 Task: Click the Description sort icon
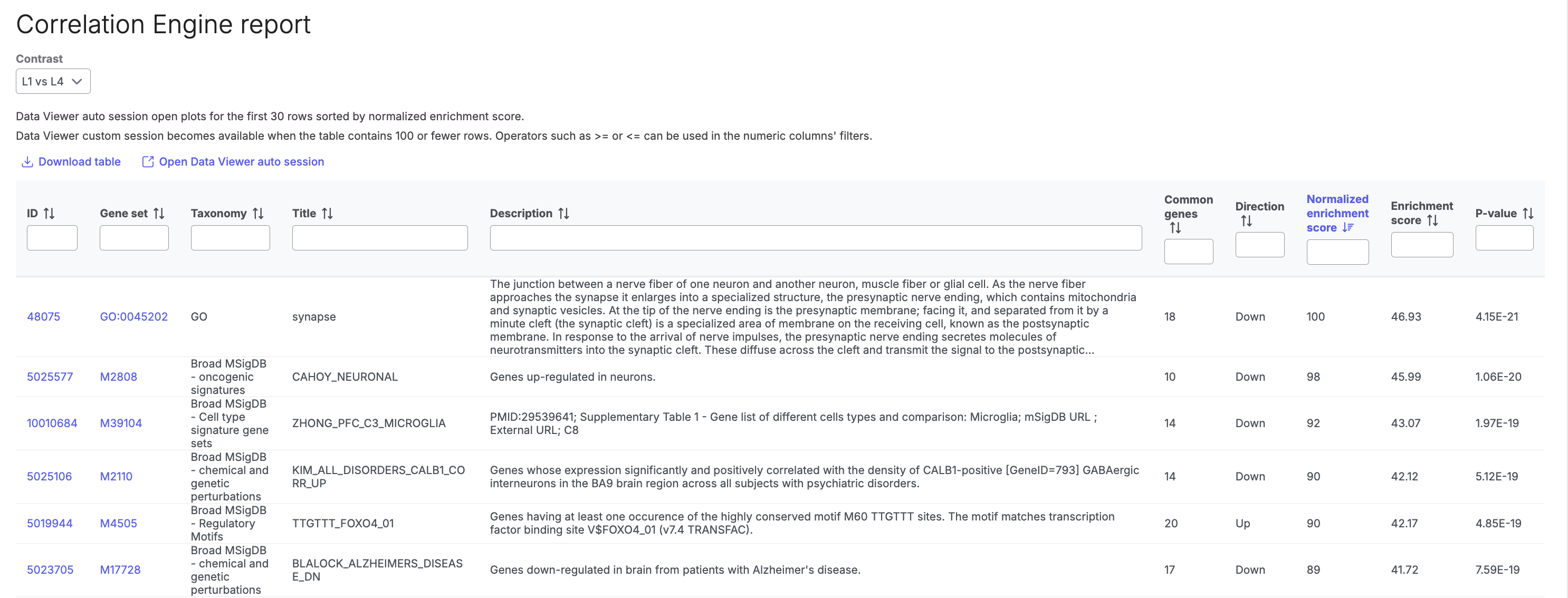click(x=563, y=214)
